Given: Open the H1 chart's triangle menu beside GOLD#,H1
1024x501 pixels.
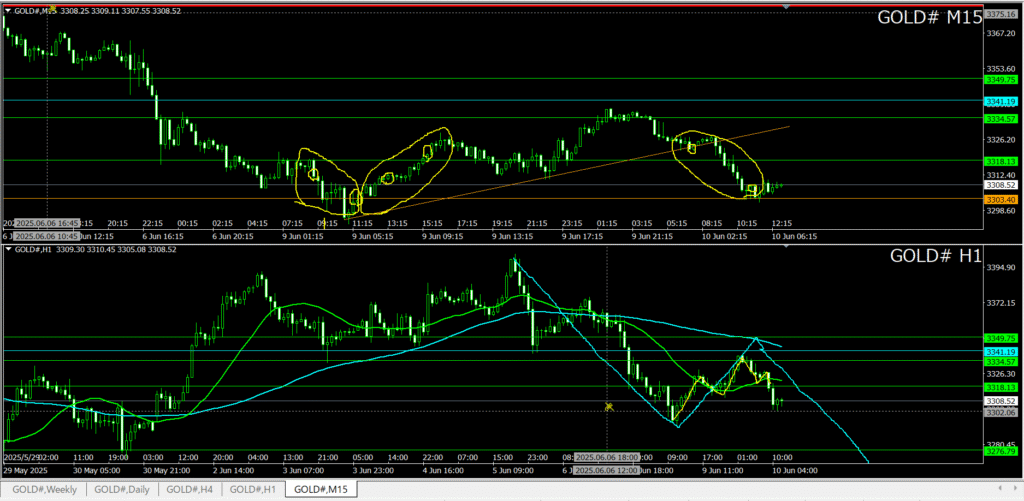Looking at the screenshot, I should click(x=8, y=249).
